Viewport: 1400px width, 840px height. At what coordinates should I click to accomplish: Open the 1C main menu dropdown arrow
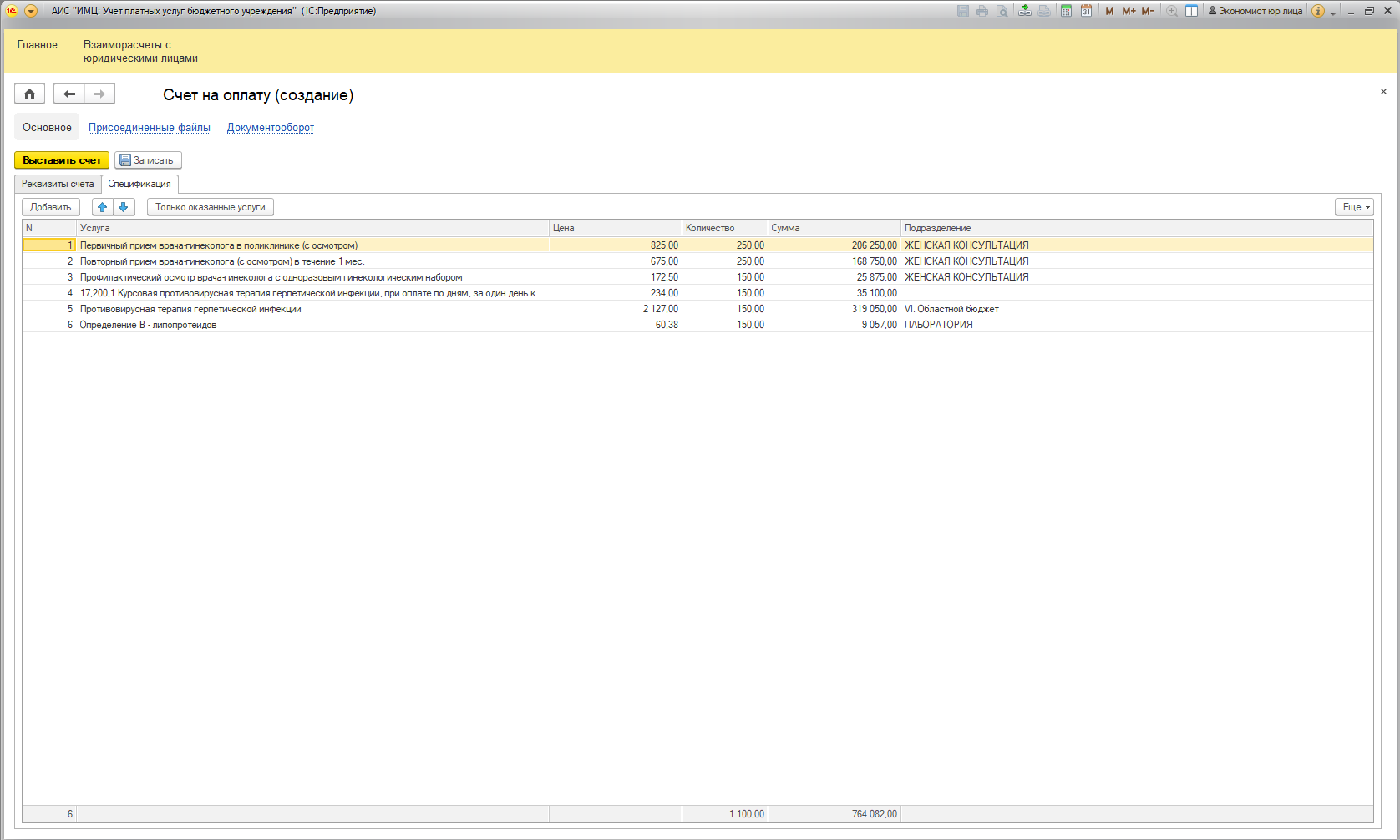click(x=31, y=11)
